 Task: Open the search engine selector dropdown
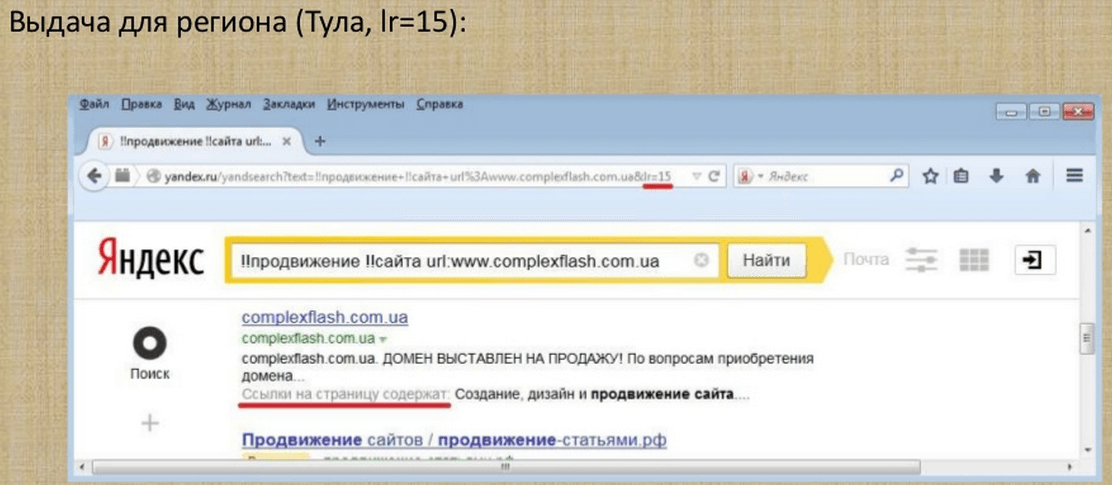click(752, 176)
